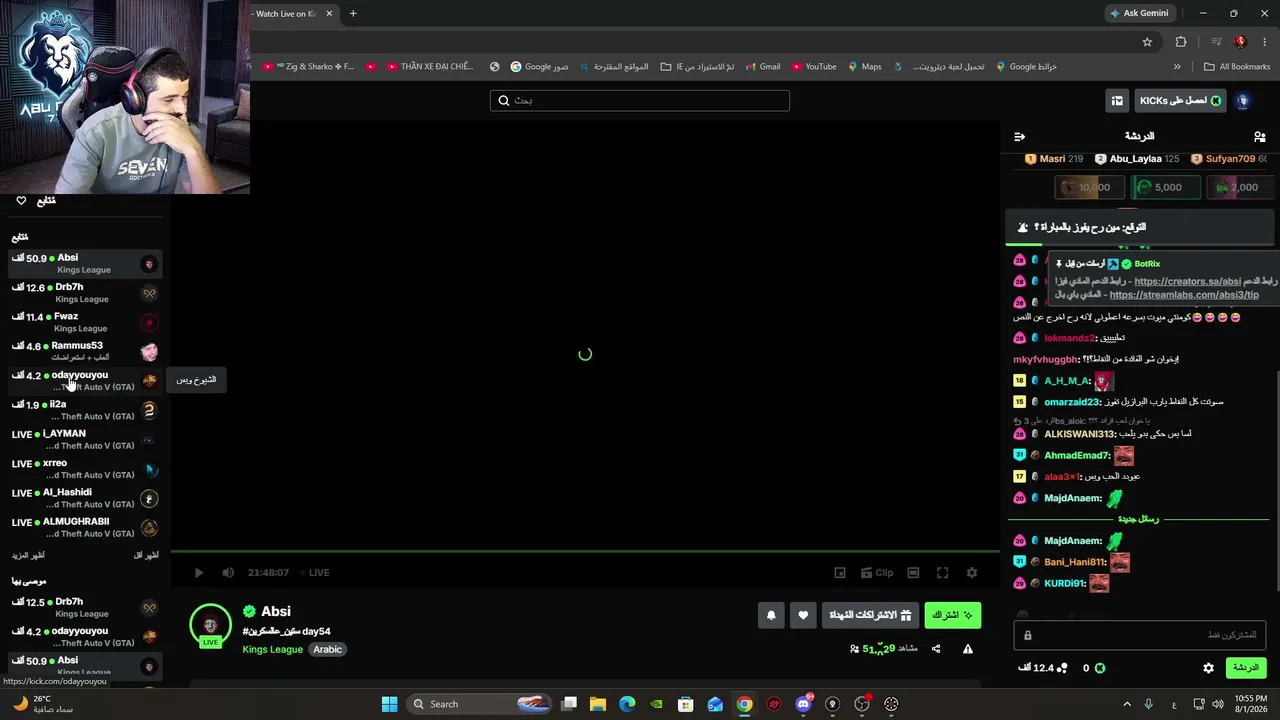The width and height of the screenshot is (1280, 720).
Task: Select the 10,000 KICKs gift
Action: (1091, 187)
